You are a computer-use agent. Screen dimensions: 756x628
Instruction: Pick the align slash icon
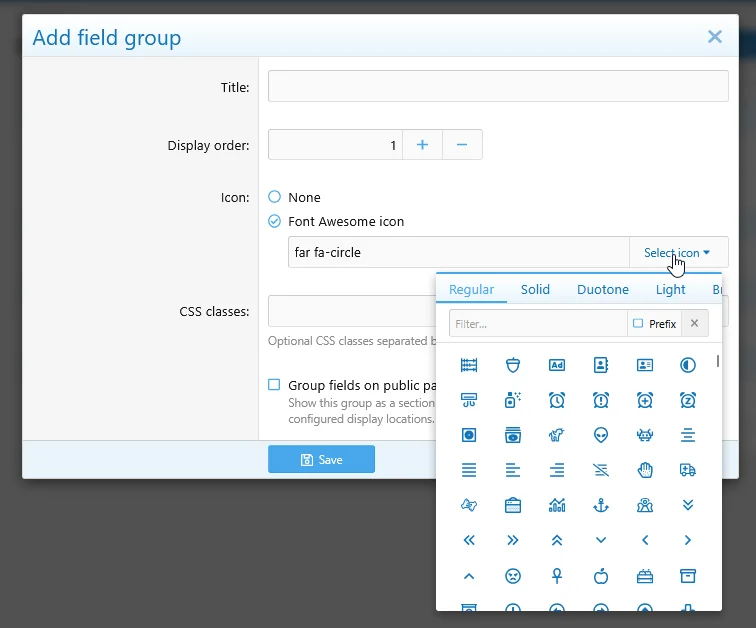click(601, 470)
